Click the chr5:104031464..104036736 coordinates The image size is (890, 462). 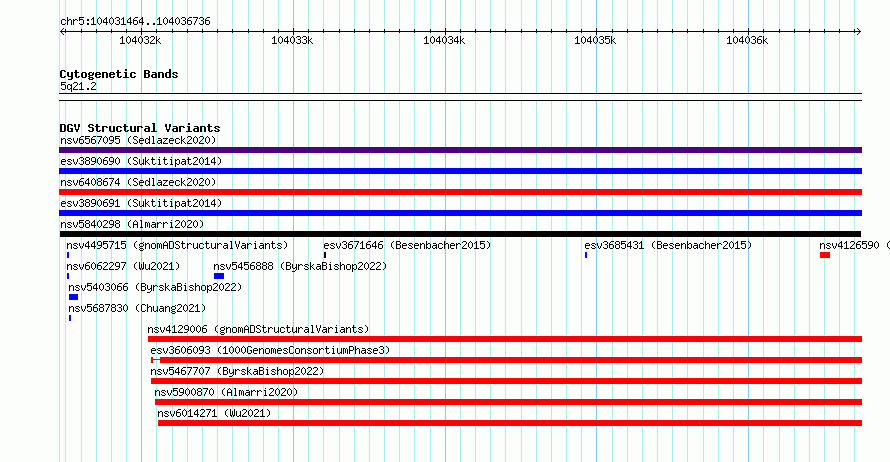coord(135,22)
